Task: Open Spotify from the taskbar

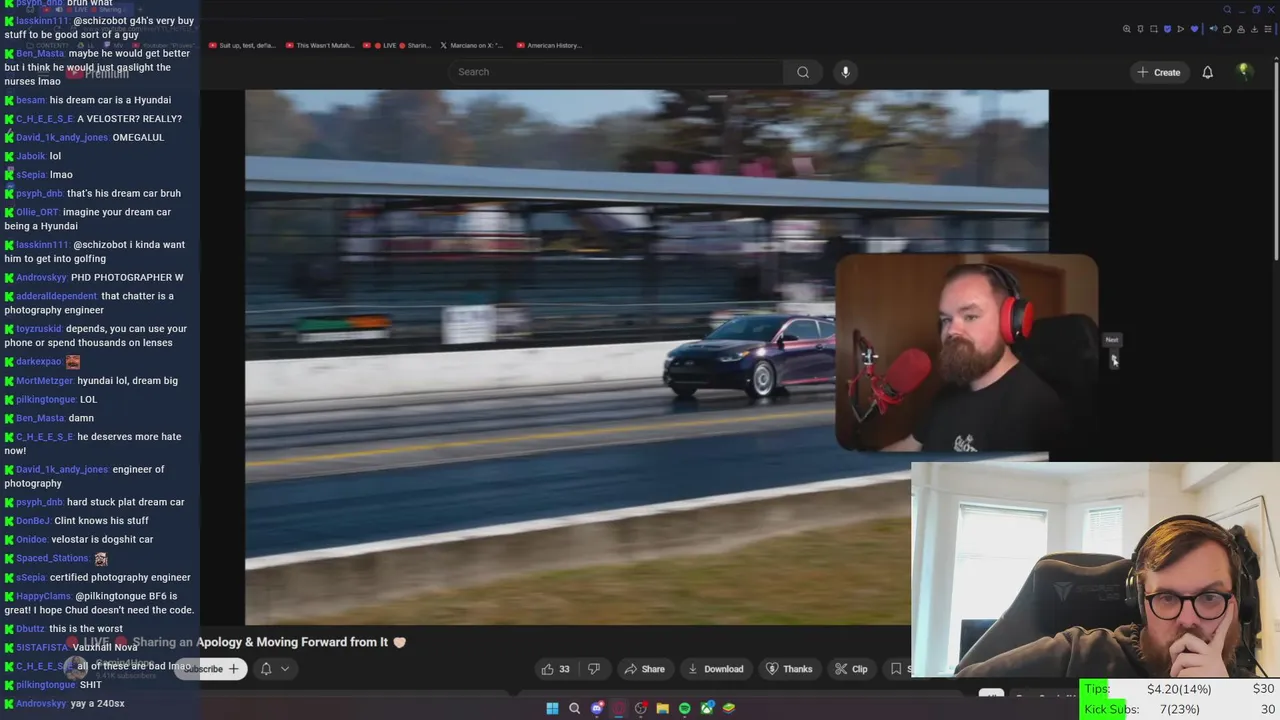Action: 684,708
